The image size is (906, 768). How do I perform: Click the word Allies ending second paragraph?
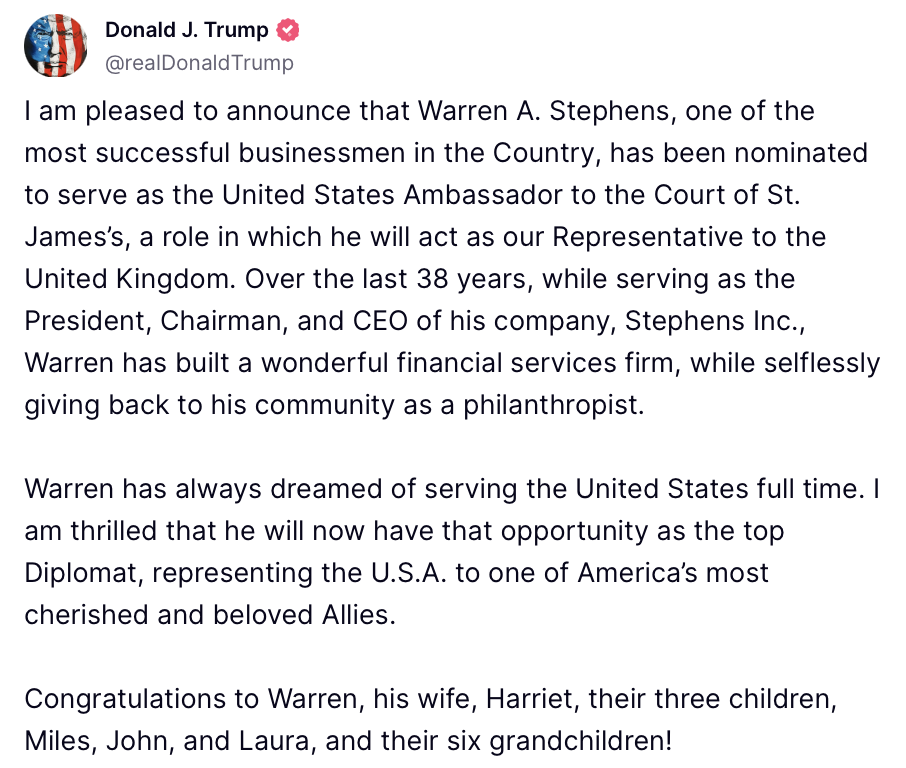pyautogui.click(x=359, y=615)
